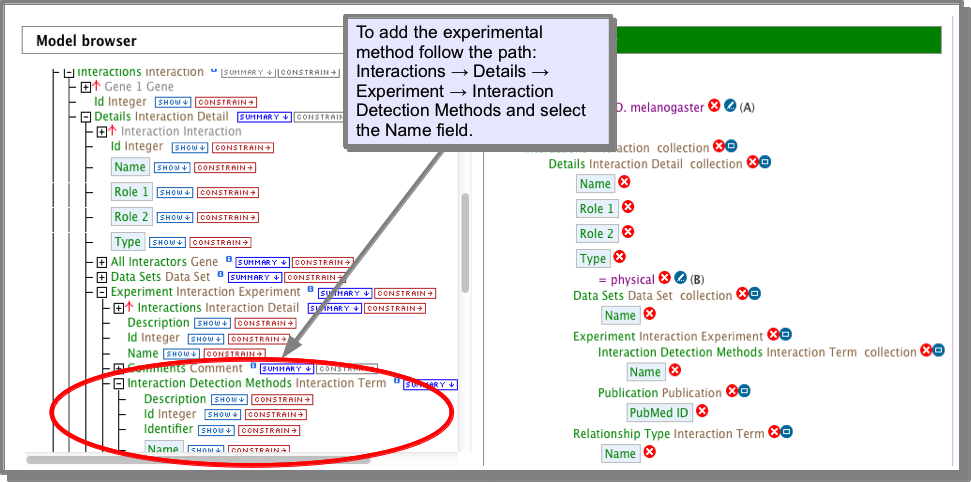This screenshot has width=971, height=482.
Task: Remove Details Interaction Detail collection
Action: (752, 162)
